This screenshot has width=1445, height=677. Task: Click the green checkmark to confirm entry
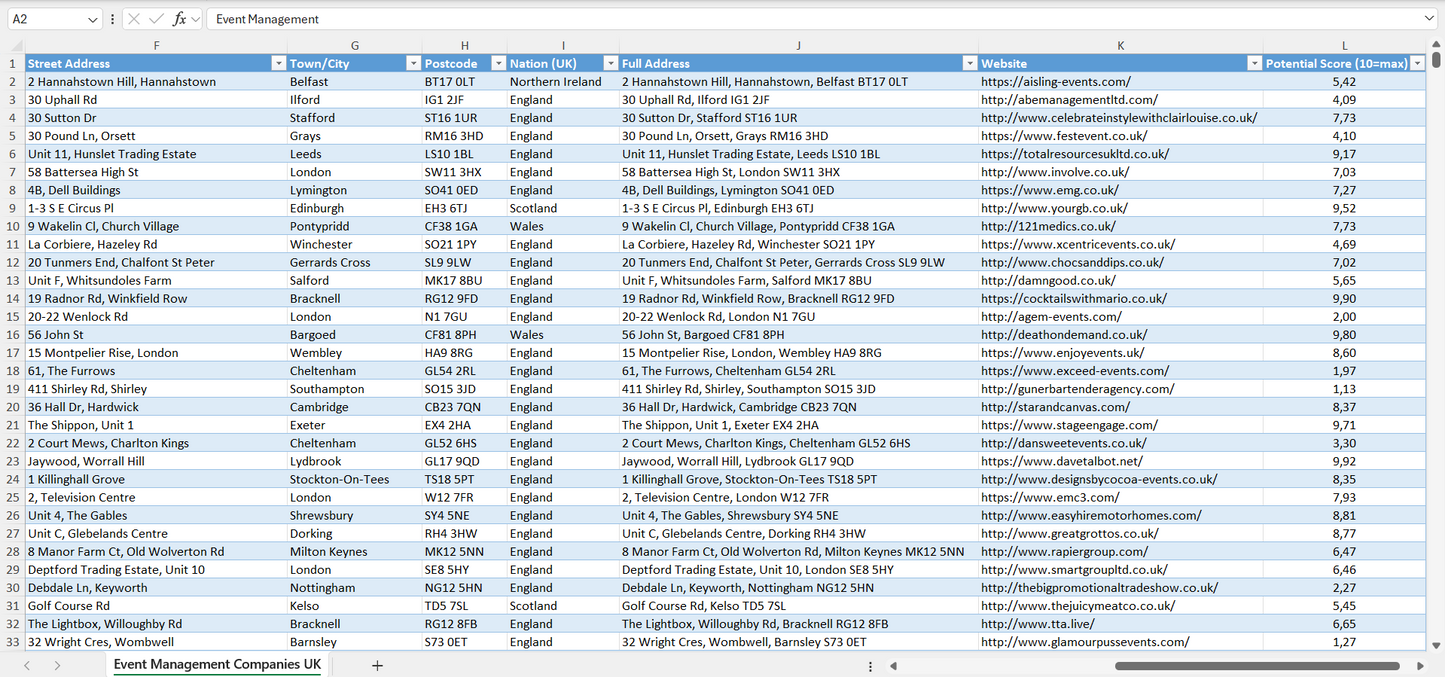click(x=155, y=18)
